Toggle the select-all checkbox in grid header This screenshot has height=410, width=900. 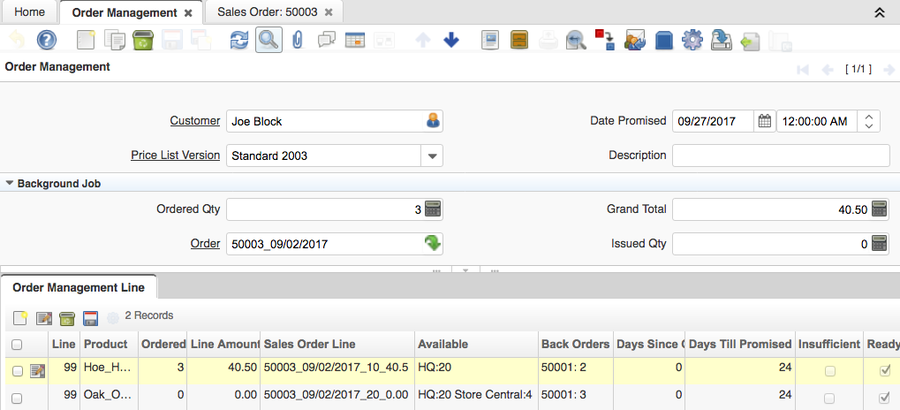16,344
